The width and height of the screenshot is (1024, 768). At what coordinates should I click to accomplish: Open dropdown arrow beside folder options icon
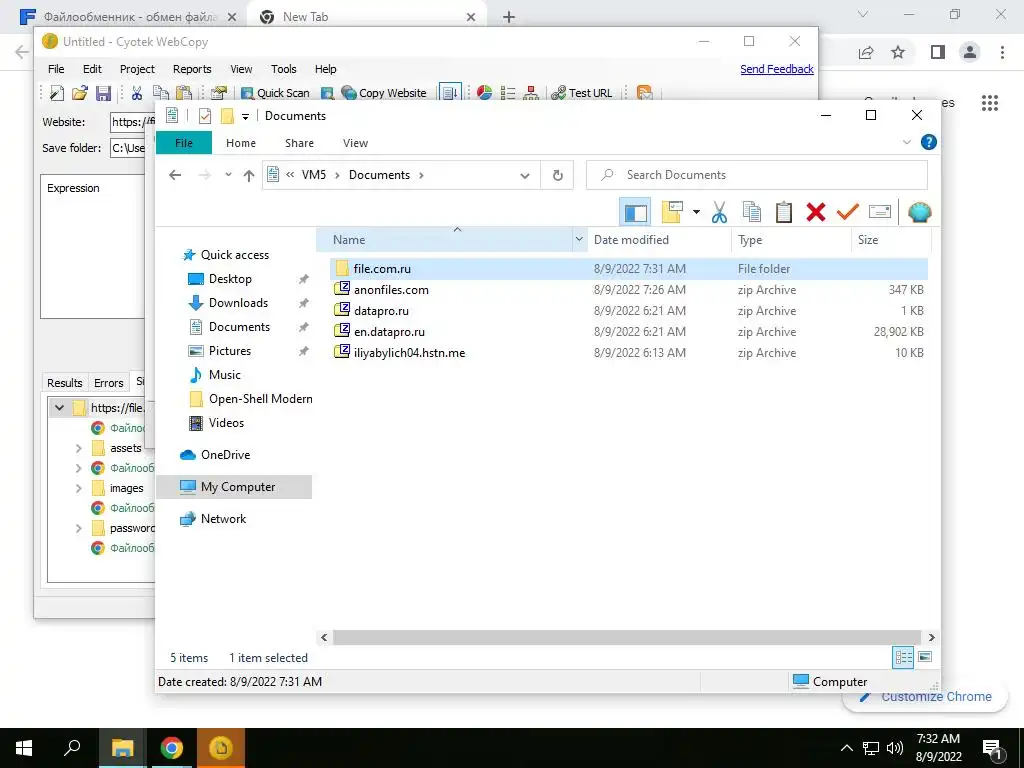tap(696, 212)
